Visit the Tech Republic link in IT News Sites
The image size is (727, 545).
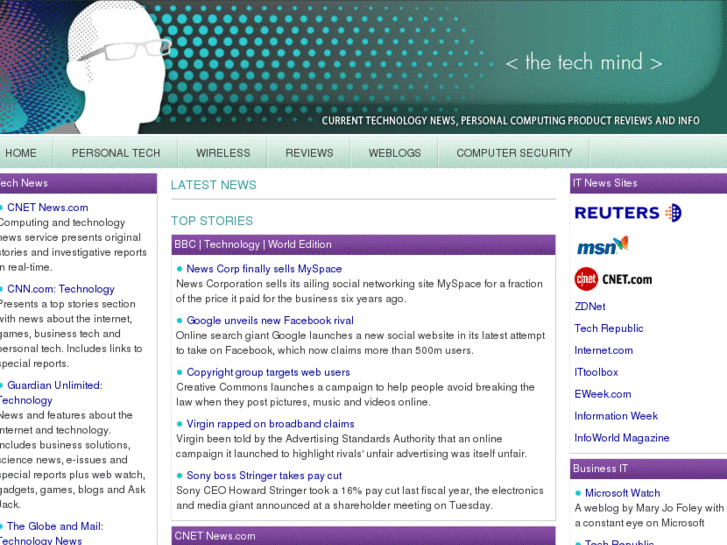609,328
